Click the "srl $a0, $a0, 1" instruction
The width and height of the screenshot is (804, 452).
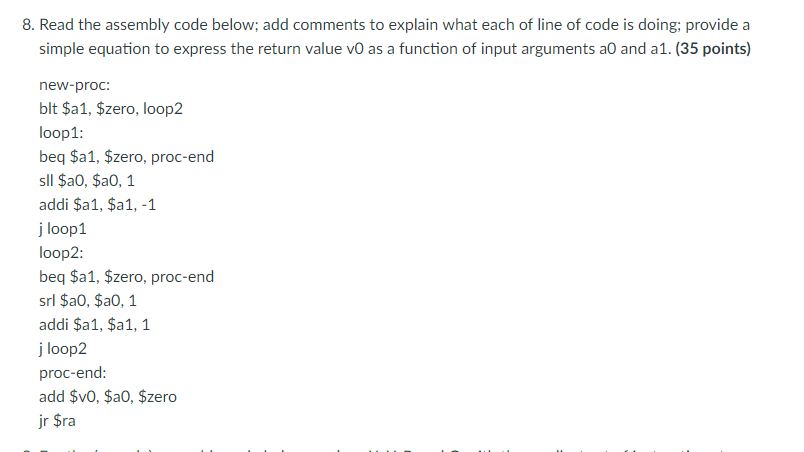point(88,301)
